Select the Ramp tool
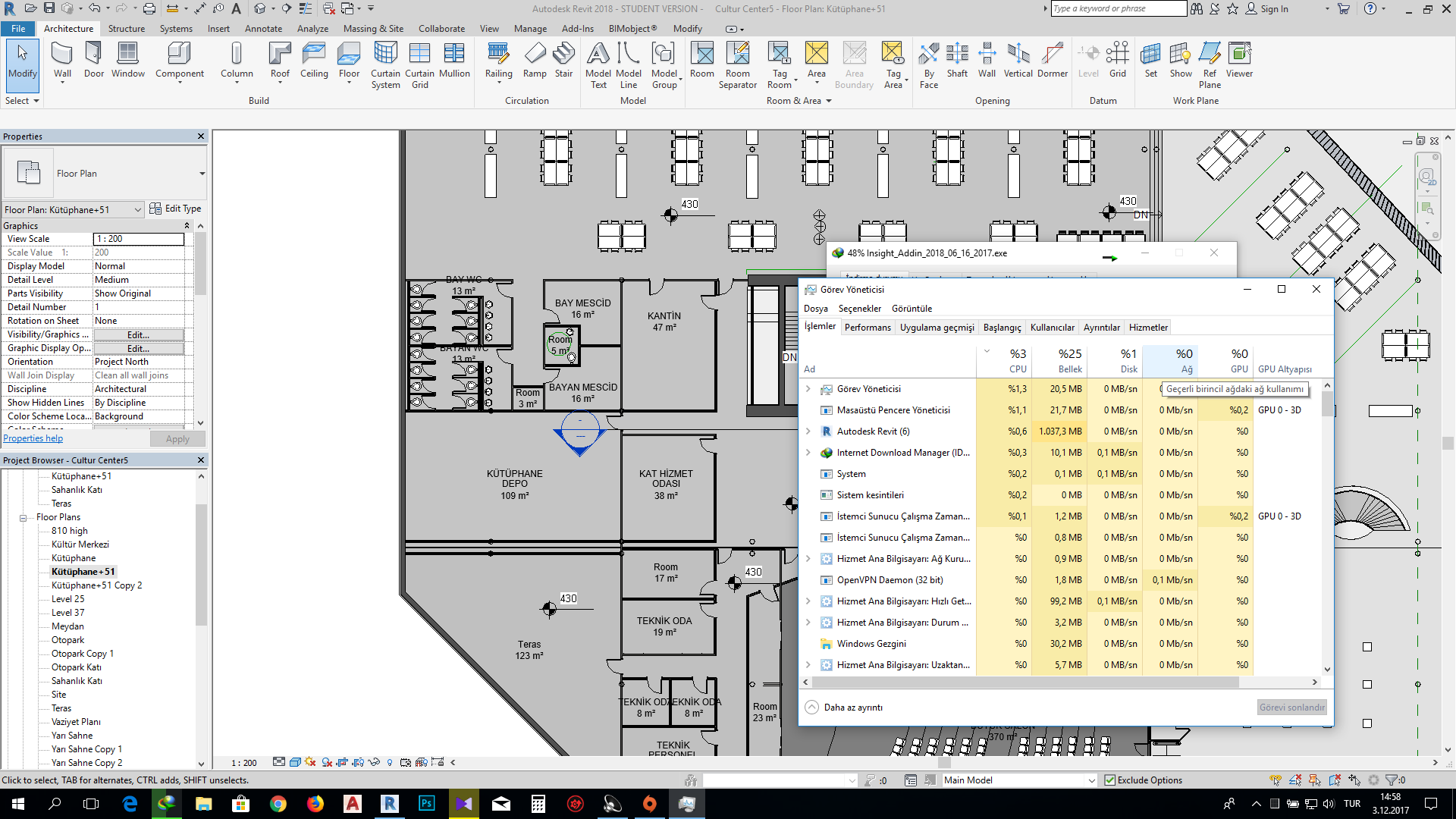Screen dimensions: 1456x819 (x=535, y=61)
